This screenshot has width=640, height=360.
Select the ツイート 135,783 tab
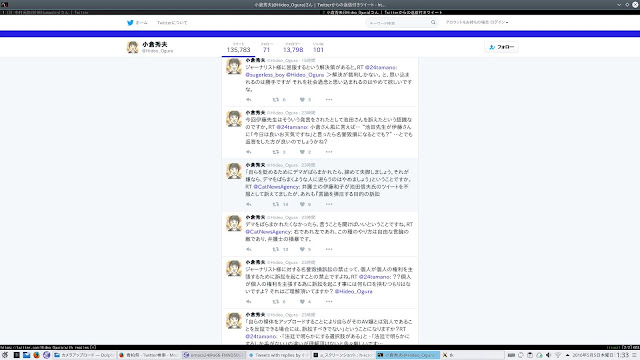[x=238, y=48]
